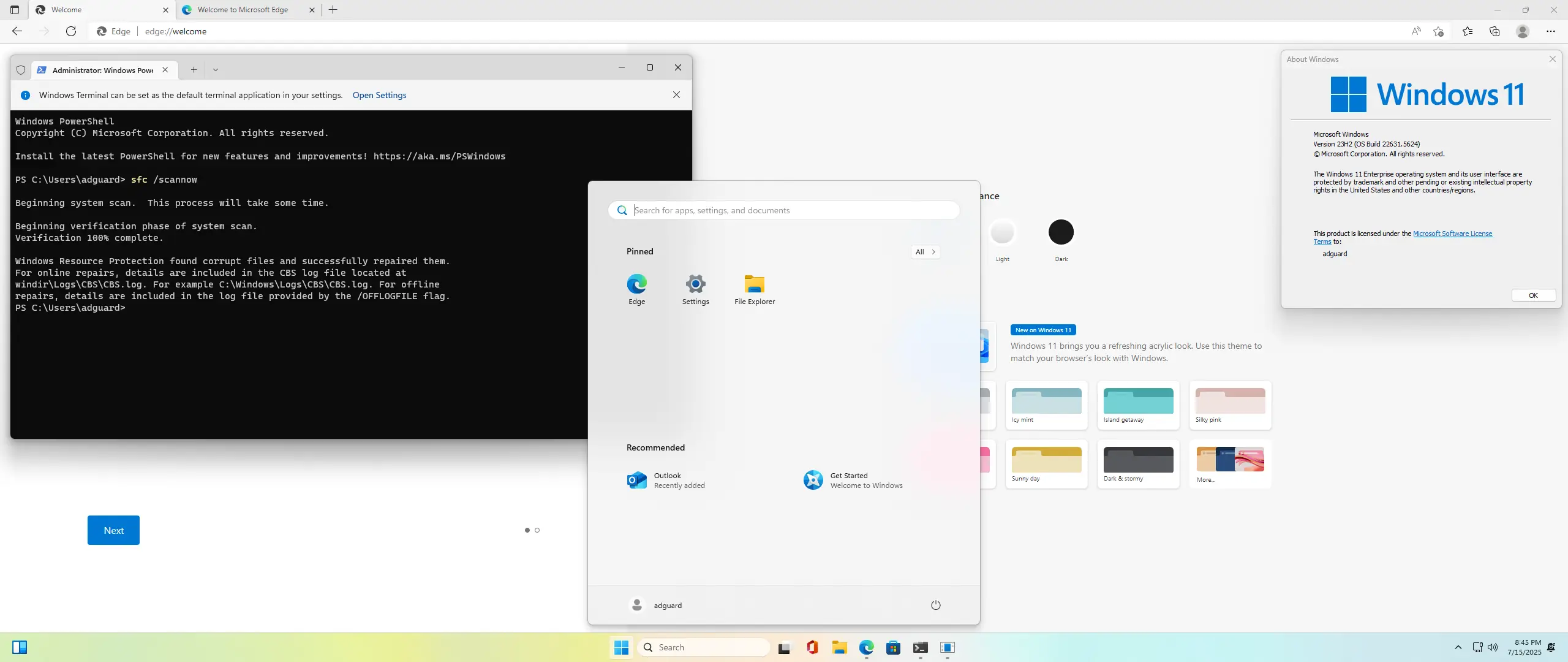Open the browser profile avatar in Edge
Viewport: 1568px width, 662px height.
click(1522, 31)
